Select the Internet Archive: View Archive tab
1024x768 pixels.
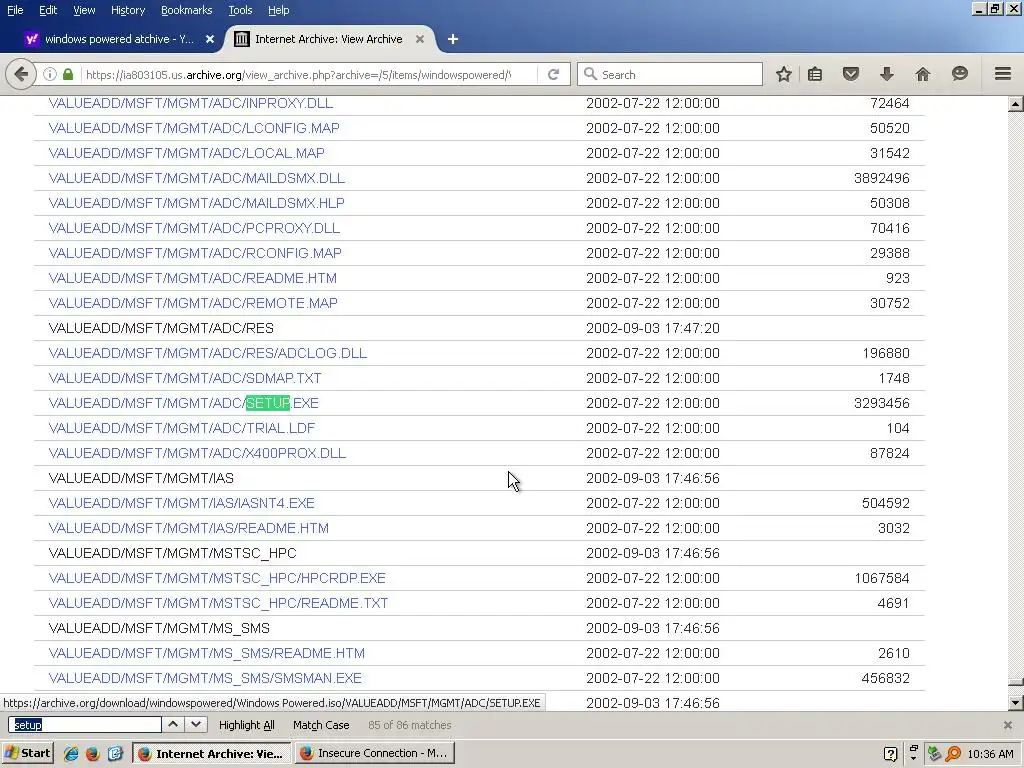(329, 39)
